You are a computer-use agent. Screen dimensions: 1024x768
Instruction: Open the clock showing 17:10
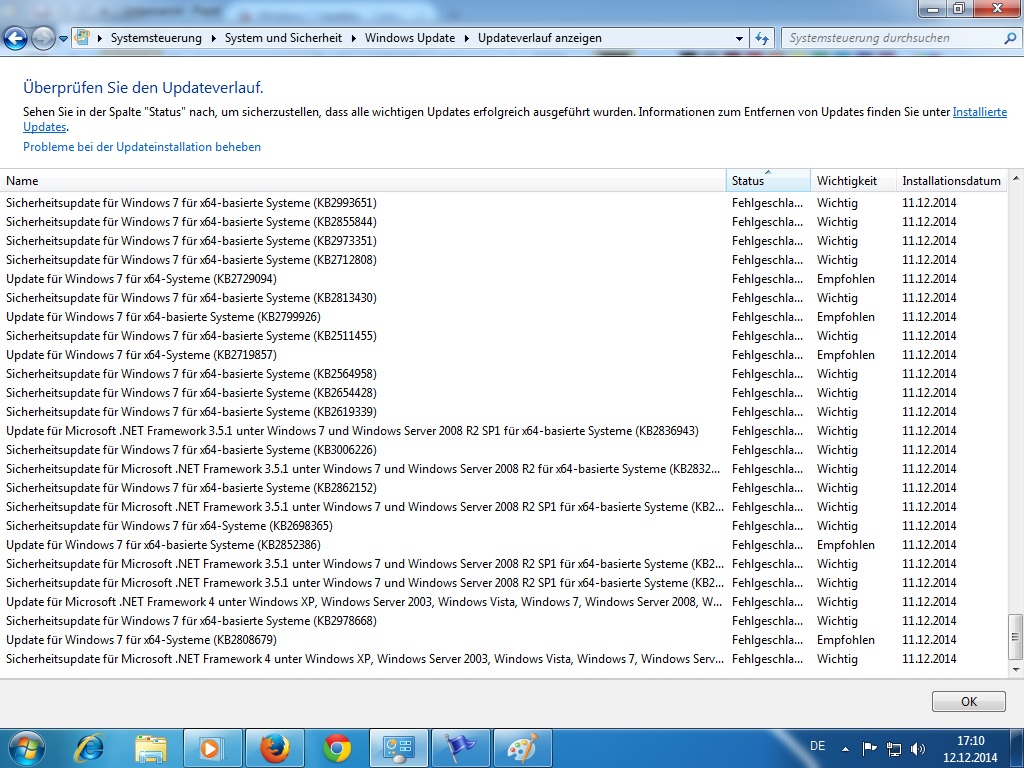pyautogui.click(x=970, y=749)
